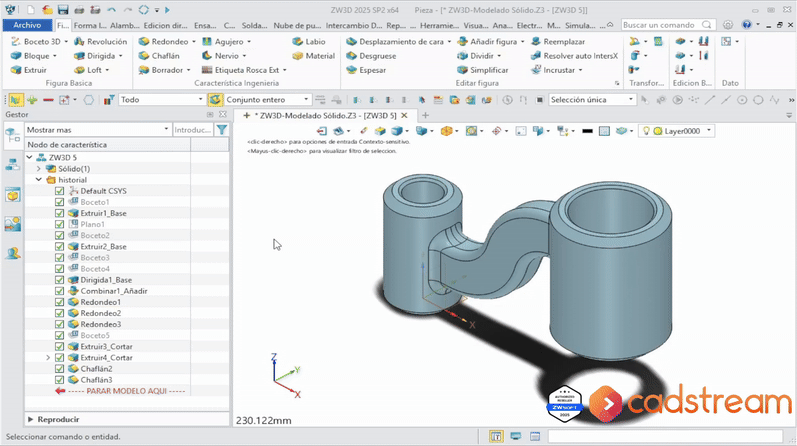Viewport: 797px width, 446px height.
Task: Choose the Chaflán feature
Action: (159, 56)
